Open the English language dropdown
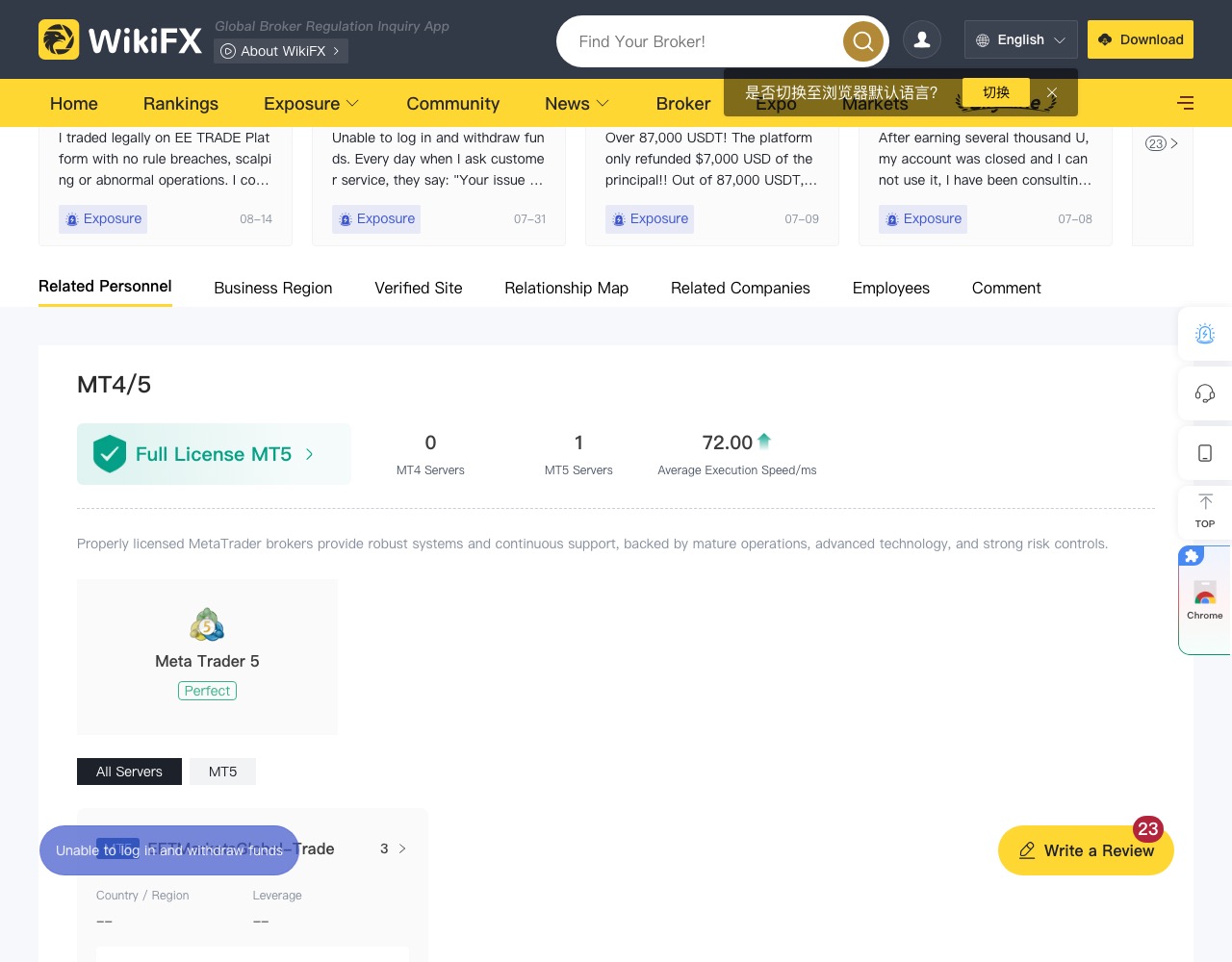This screenshot has height=962, width=1232. [x=1021, y=39]
